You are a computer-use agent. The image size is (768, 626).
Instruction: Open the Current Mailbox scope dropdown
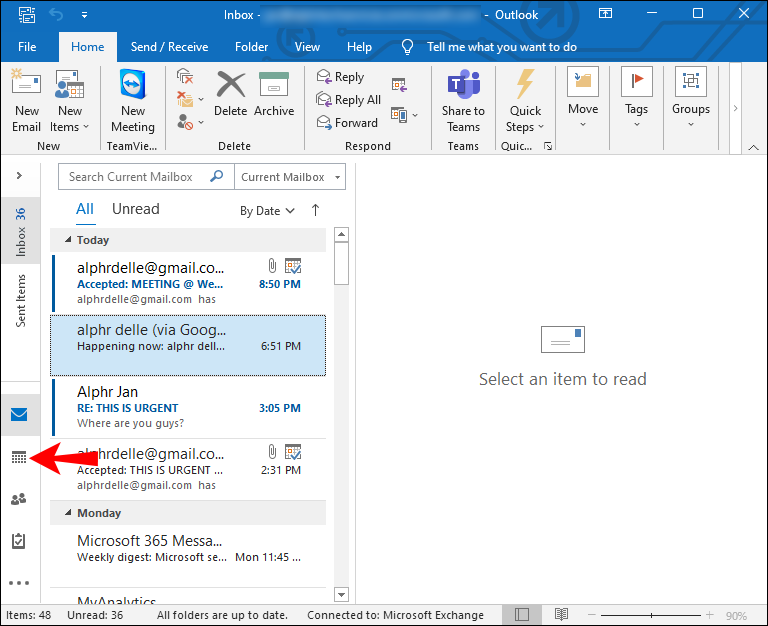[x=290, y=177]
